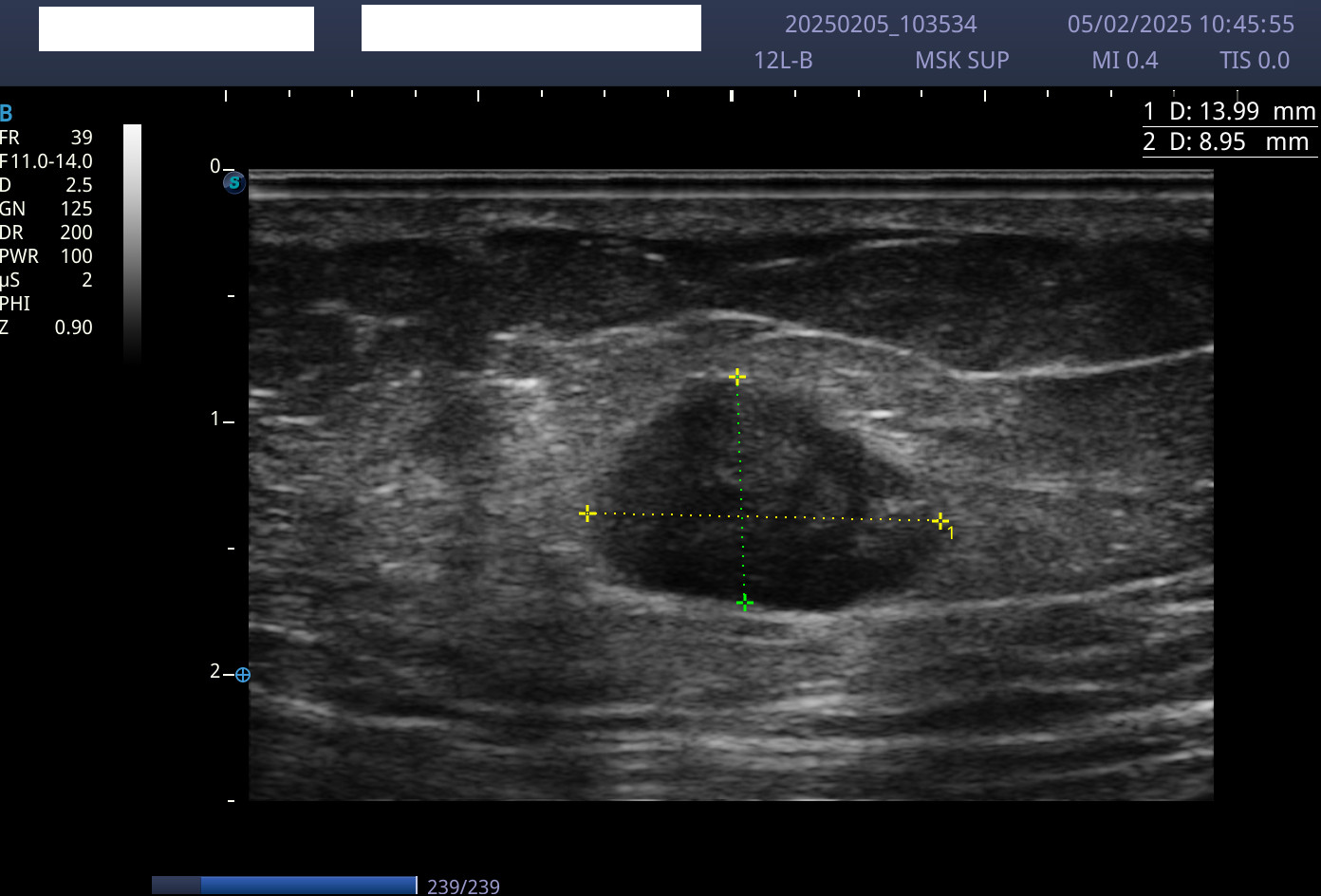Select the left yellow caliper of the horizontal measurement
Image resolution: width=1321 pixels, height=896 pixels.
tap(587, 513)
